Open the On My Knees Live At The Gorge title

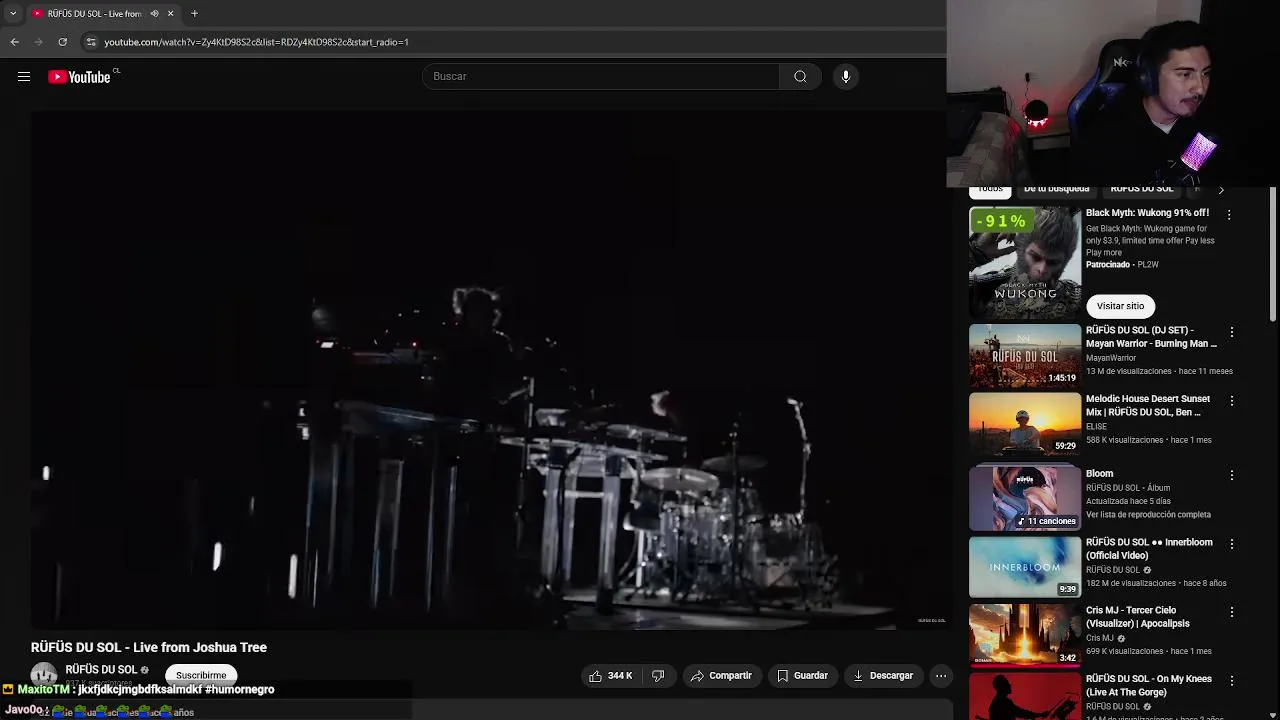point(1149,685)
